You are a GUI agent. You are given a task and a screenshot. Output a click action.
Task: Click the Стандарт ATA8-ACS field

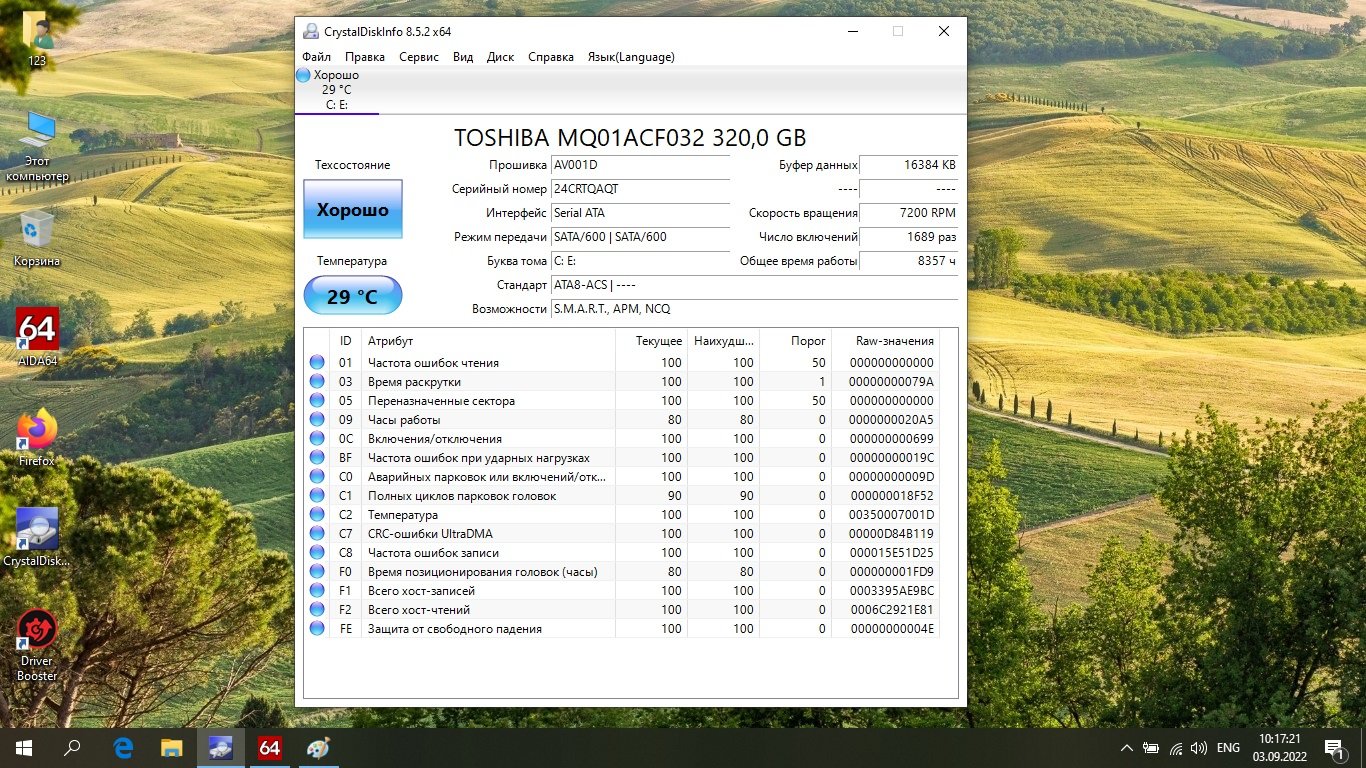pos(754,285)
